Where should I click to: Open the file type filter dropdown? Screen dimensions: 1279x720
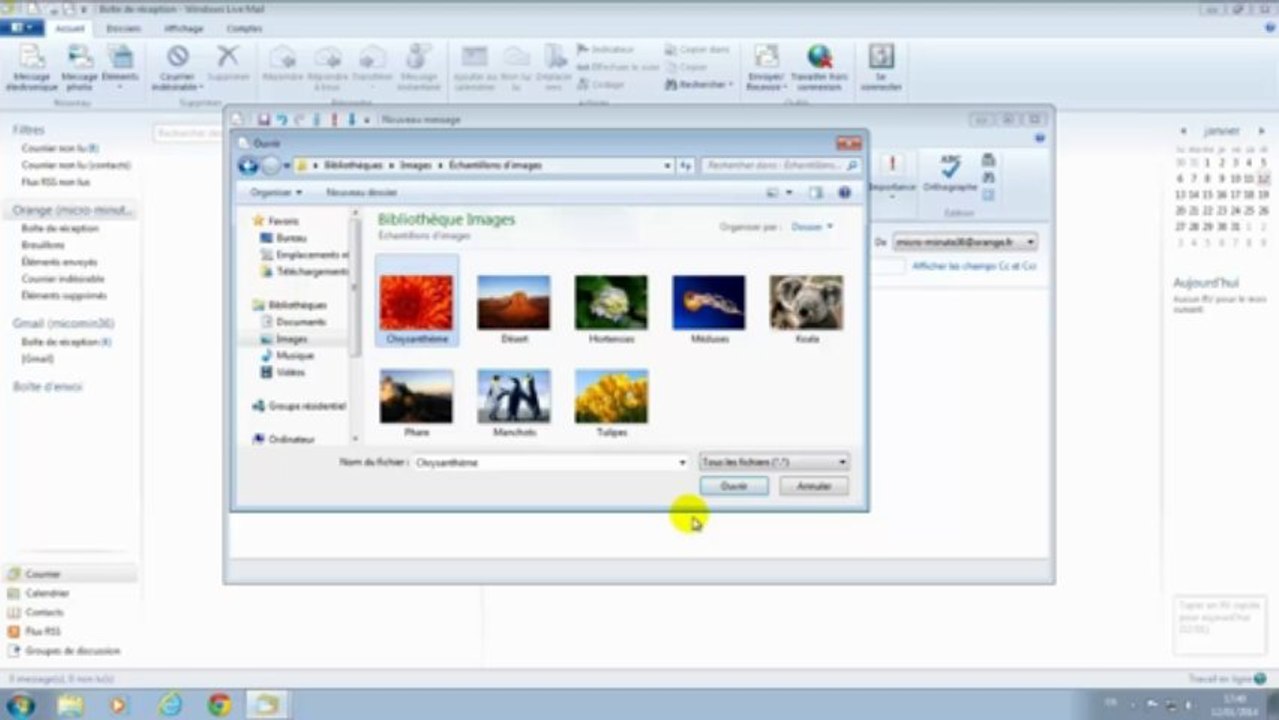[774, 462]
